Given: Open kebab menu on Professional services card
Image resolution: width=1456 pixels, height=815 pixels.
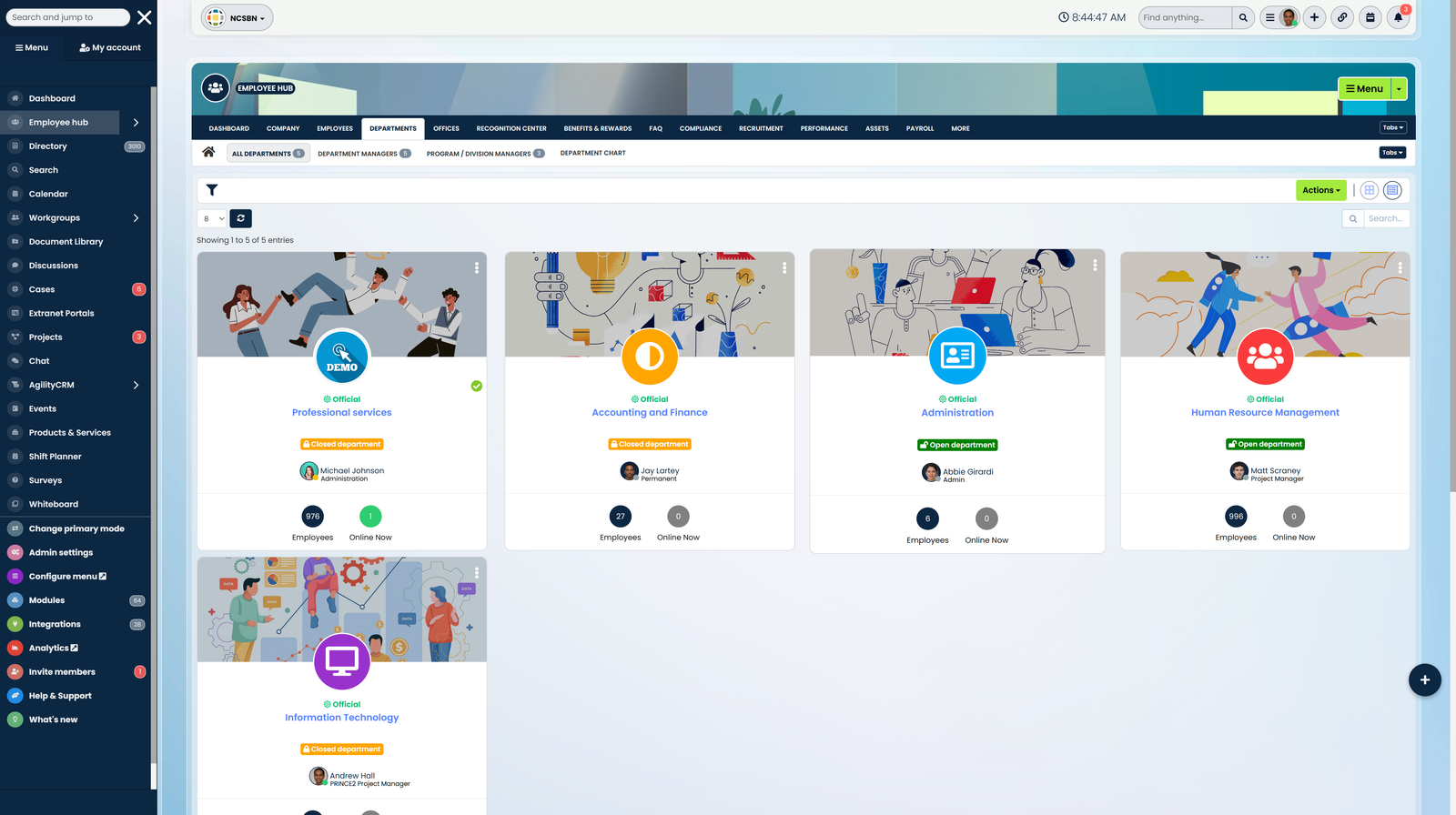Looking at the screenshot, I should pyautogui.click(x=476, y=267).
